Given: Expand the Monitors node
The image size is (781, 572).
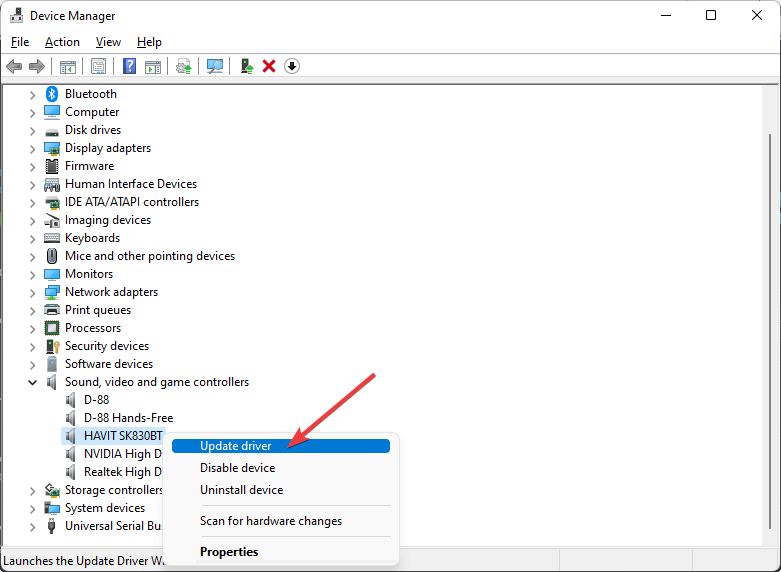Looking at the screenshot, I should pos(32,275).
